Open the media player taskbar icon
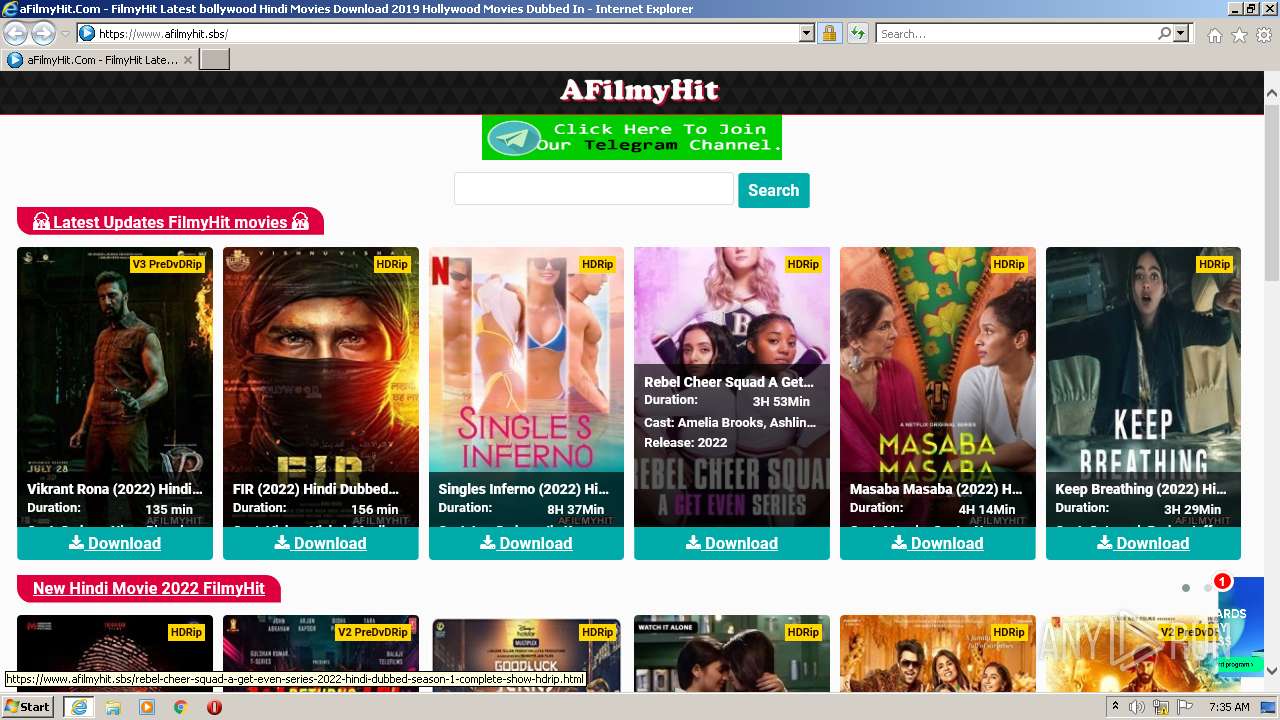1280x720 pixels. (x=147, y=707)
